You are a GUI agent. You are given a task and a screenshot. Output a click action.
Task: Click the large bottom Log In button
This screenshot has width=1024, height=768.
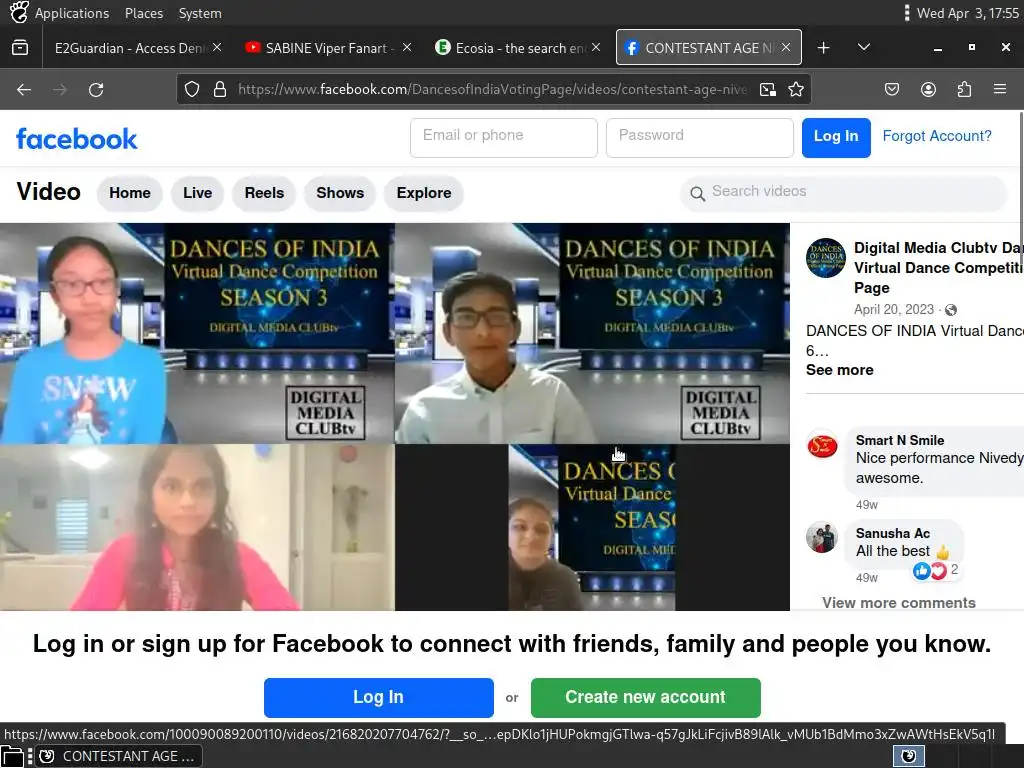[x=379, y=697]
